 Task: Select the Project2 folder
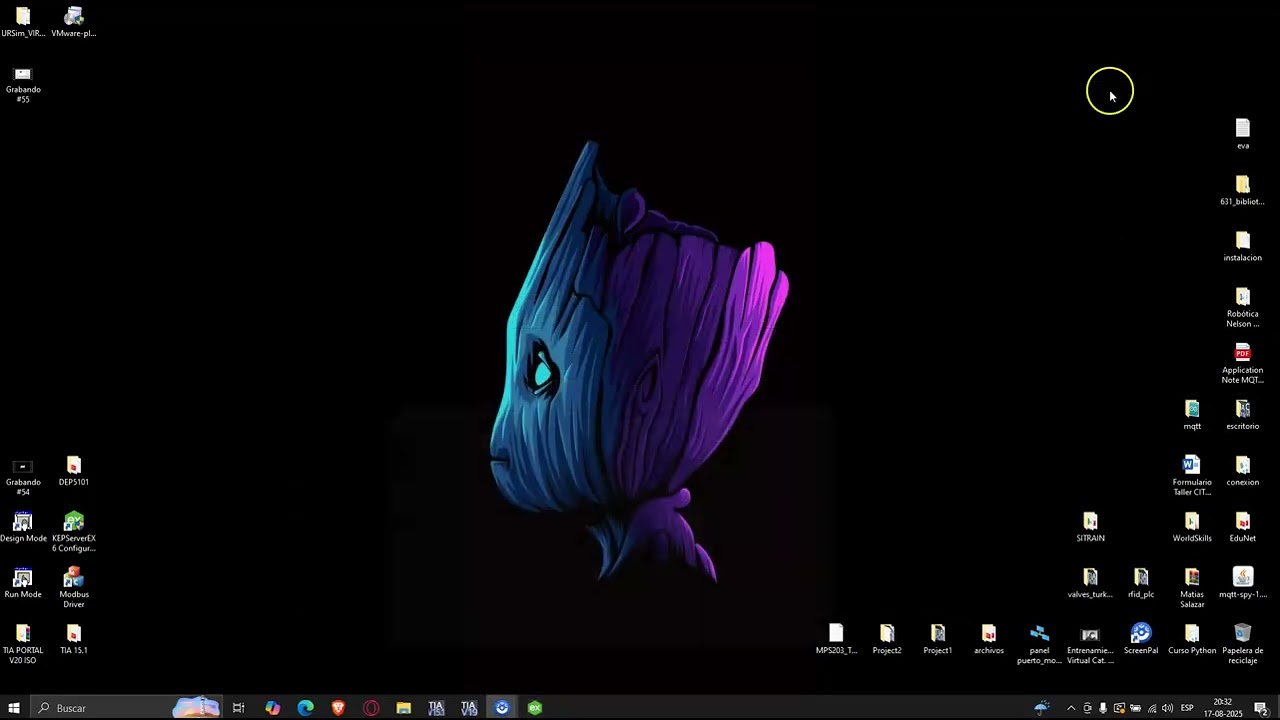click(x=887, y=640)
